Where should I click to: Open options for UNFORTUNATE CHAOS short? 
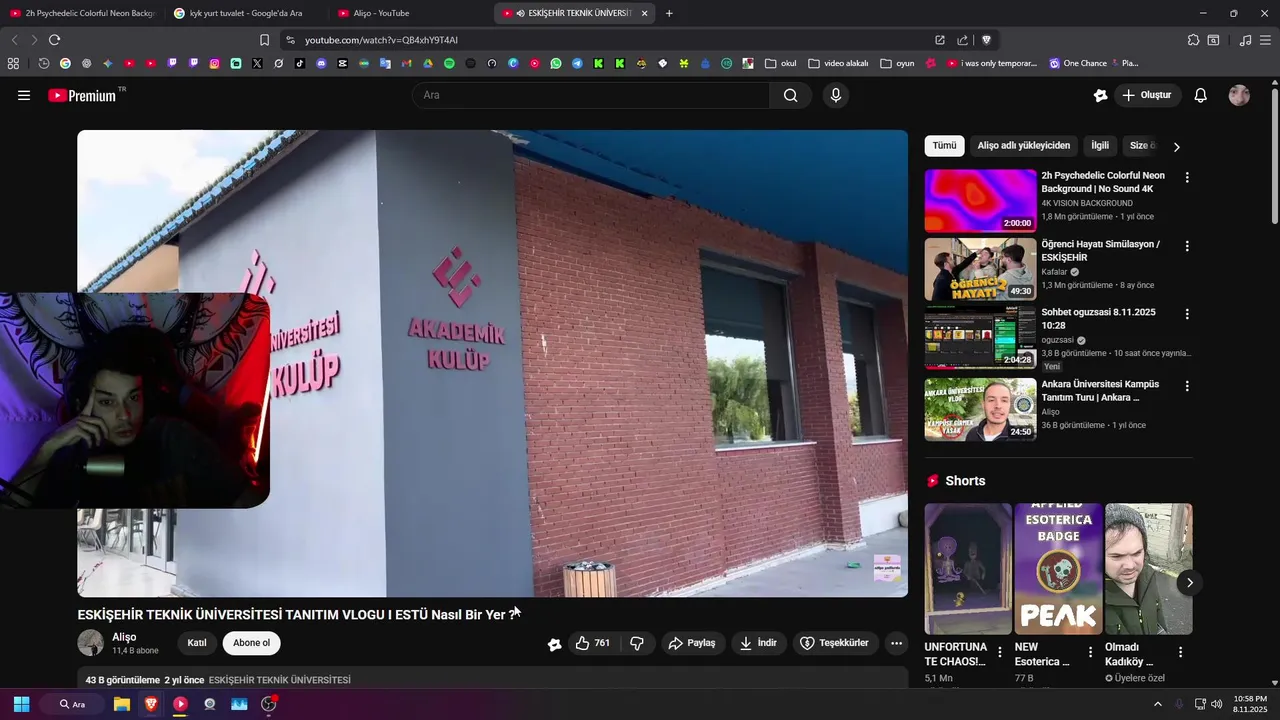999,652
